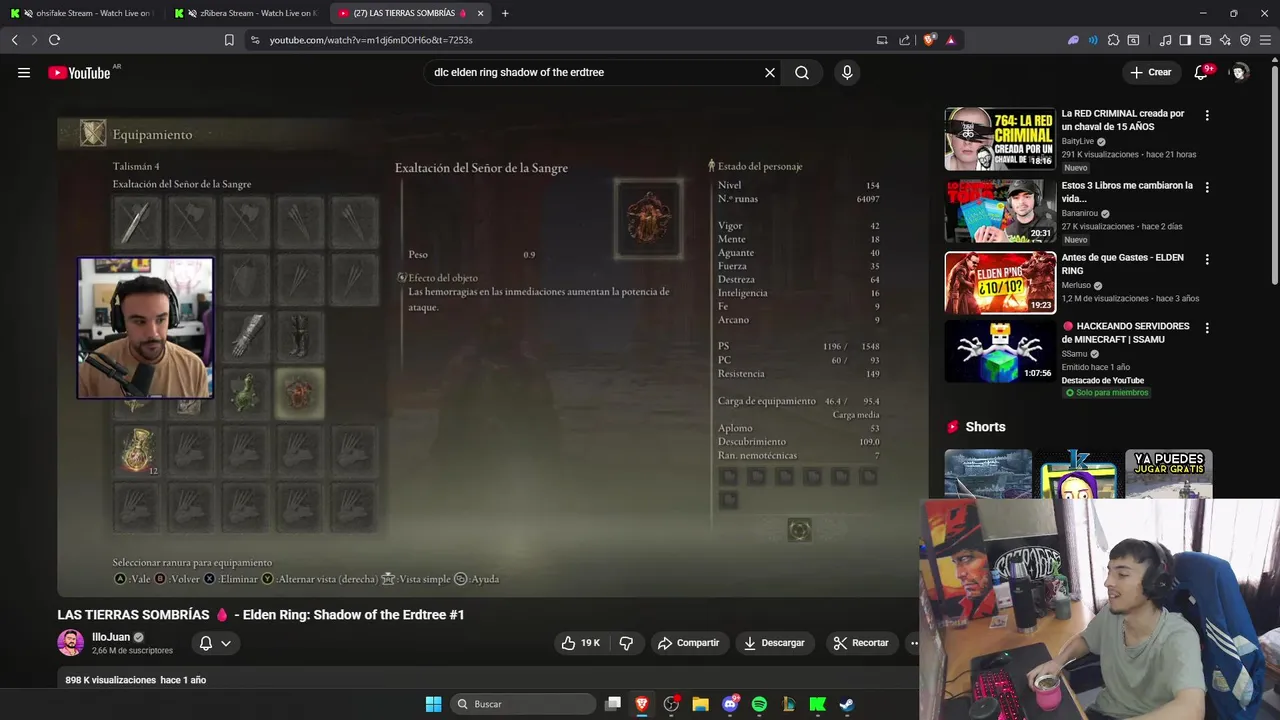Open more options for 'La RED CRIMINAL' video
The width and height of the screenshot is (1280, 720).
click(x=1207, y=115)
